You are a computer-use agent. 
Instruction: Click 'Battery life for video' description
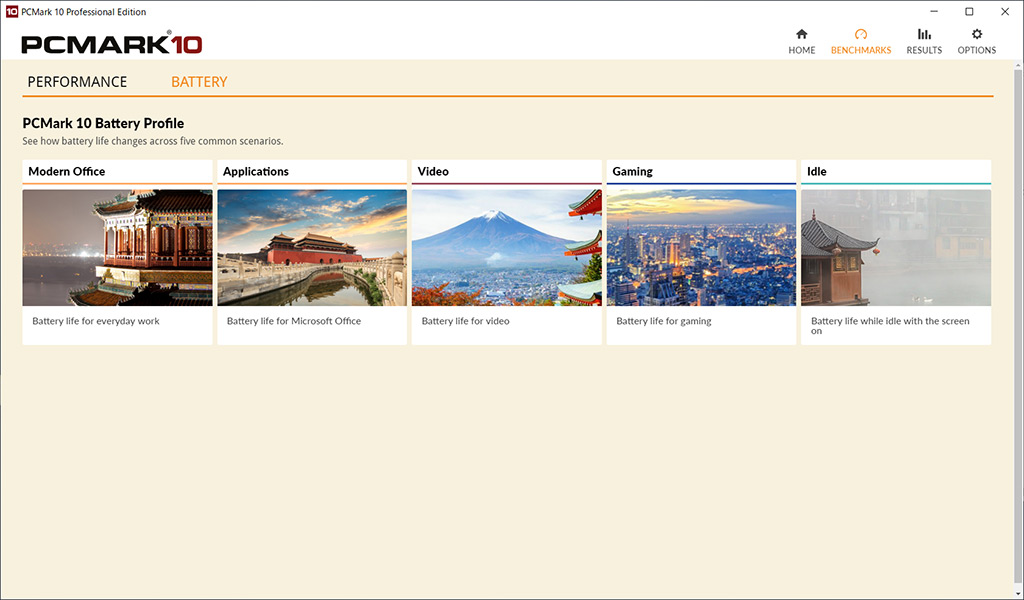pyautogui.click(x=466, y=321)
